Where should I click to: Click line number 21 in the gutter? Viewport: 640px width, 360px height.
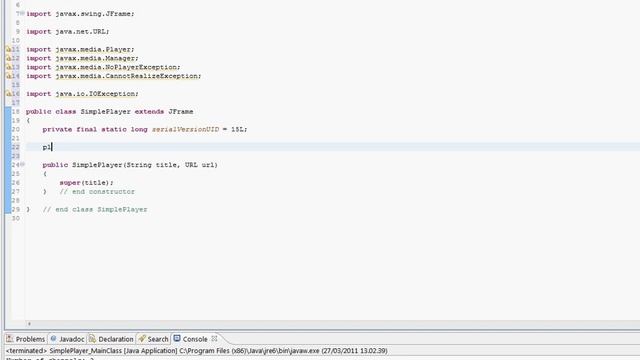click(16, 138)
